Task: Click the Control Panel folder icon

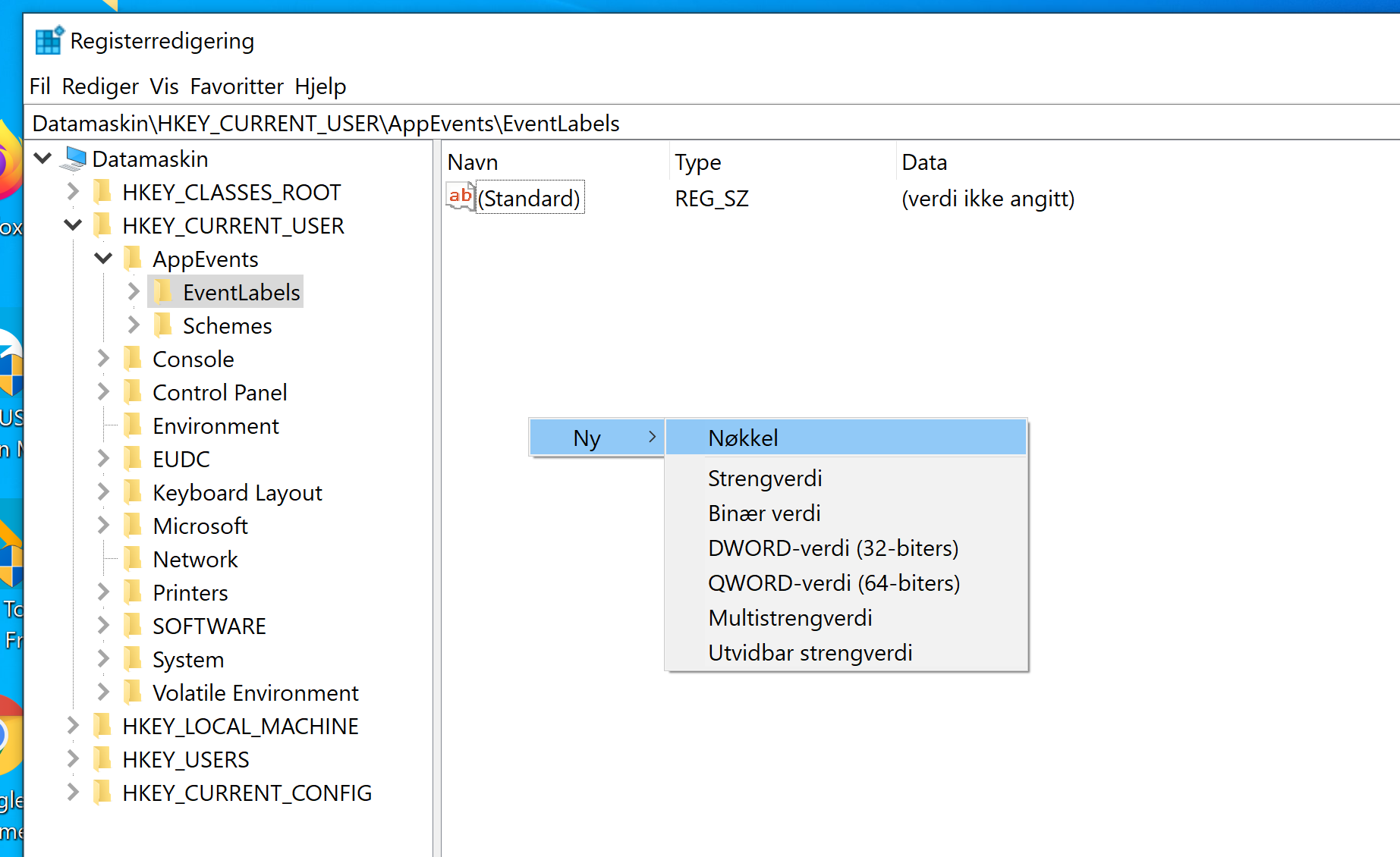Action: 134,392
